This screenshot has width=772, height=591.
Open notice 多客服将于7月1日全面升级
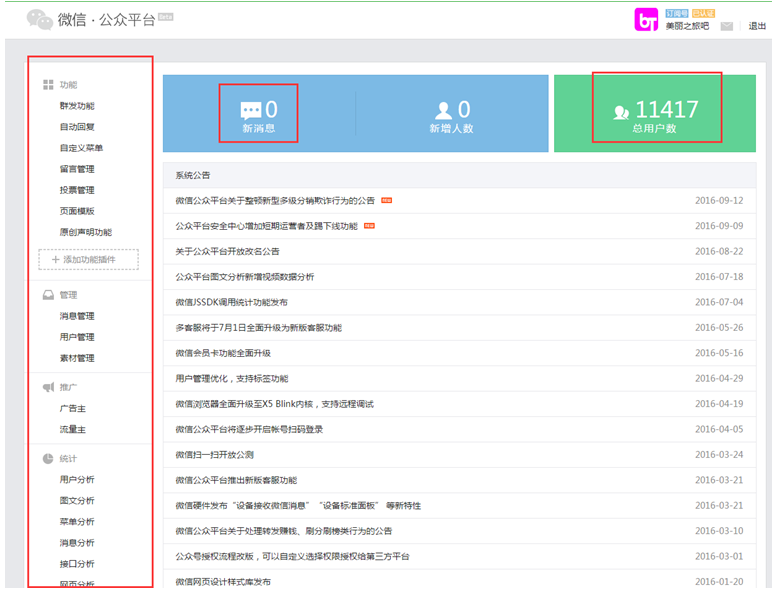click(258, 328)
